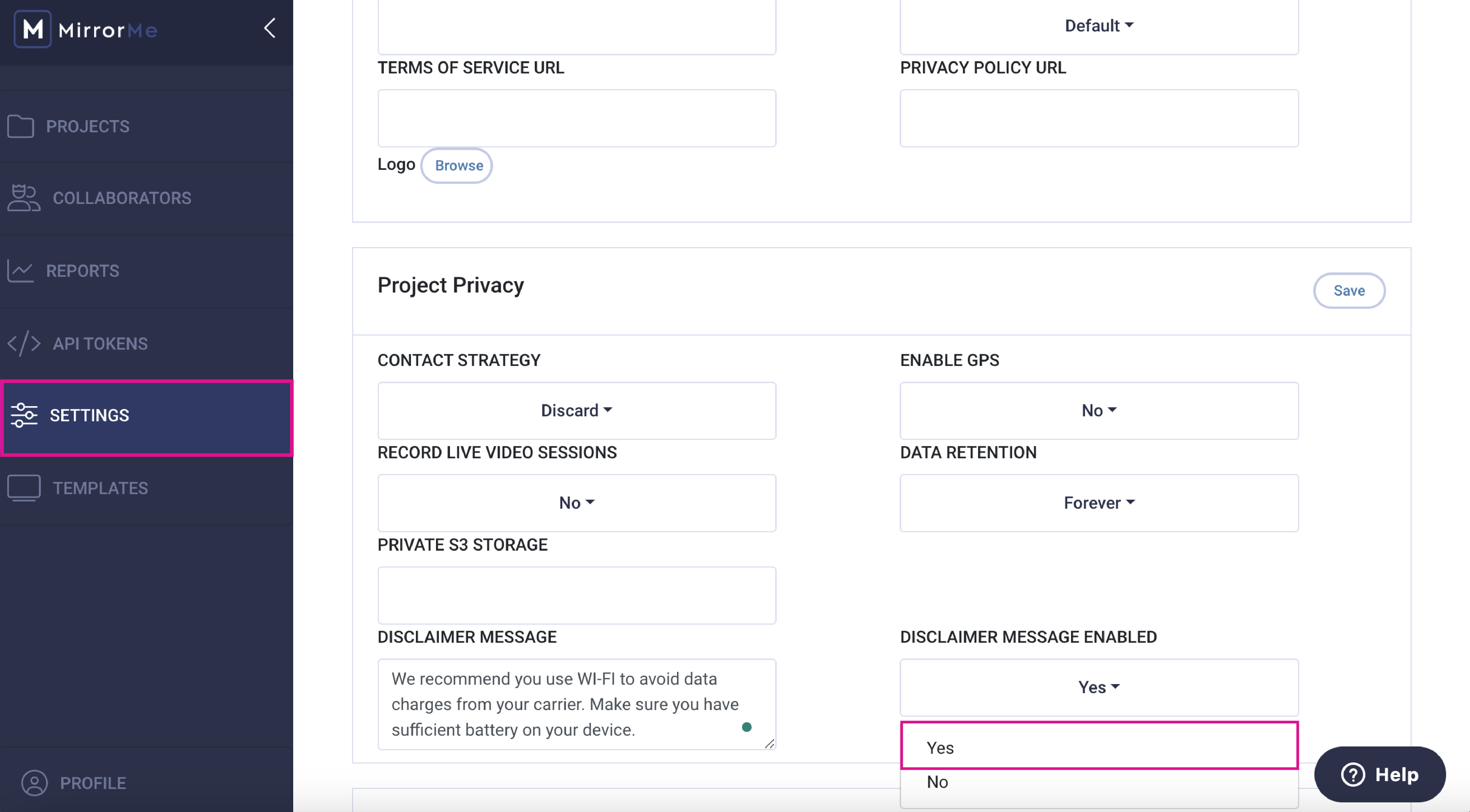
Task: Open the Default dropdown
Action: [1098, 25]
